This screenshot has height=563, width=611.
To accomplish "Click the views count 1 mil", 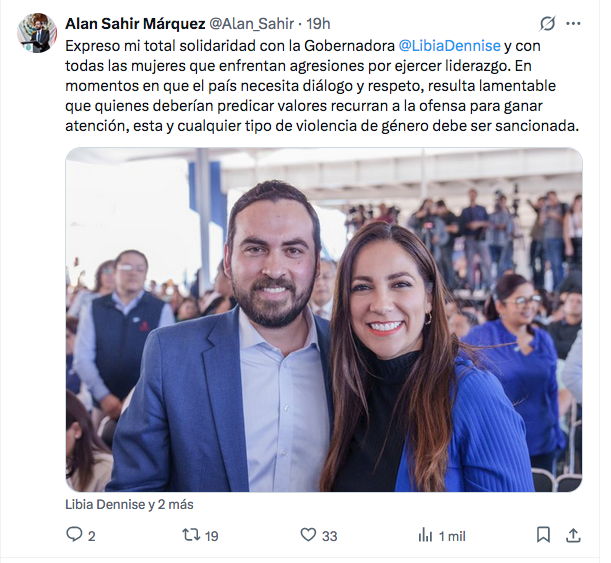I will [452, 537].
